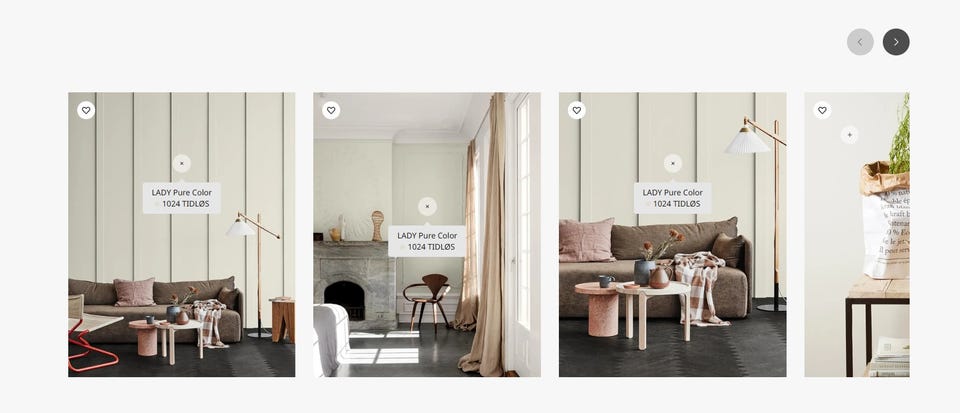
Task: Advance to next carousel slide
Action: 896,42
